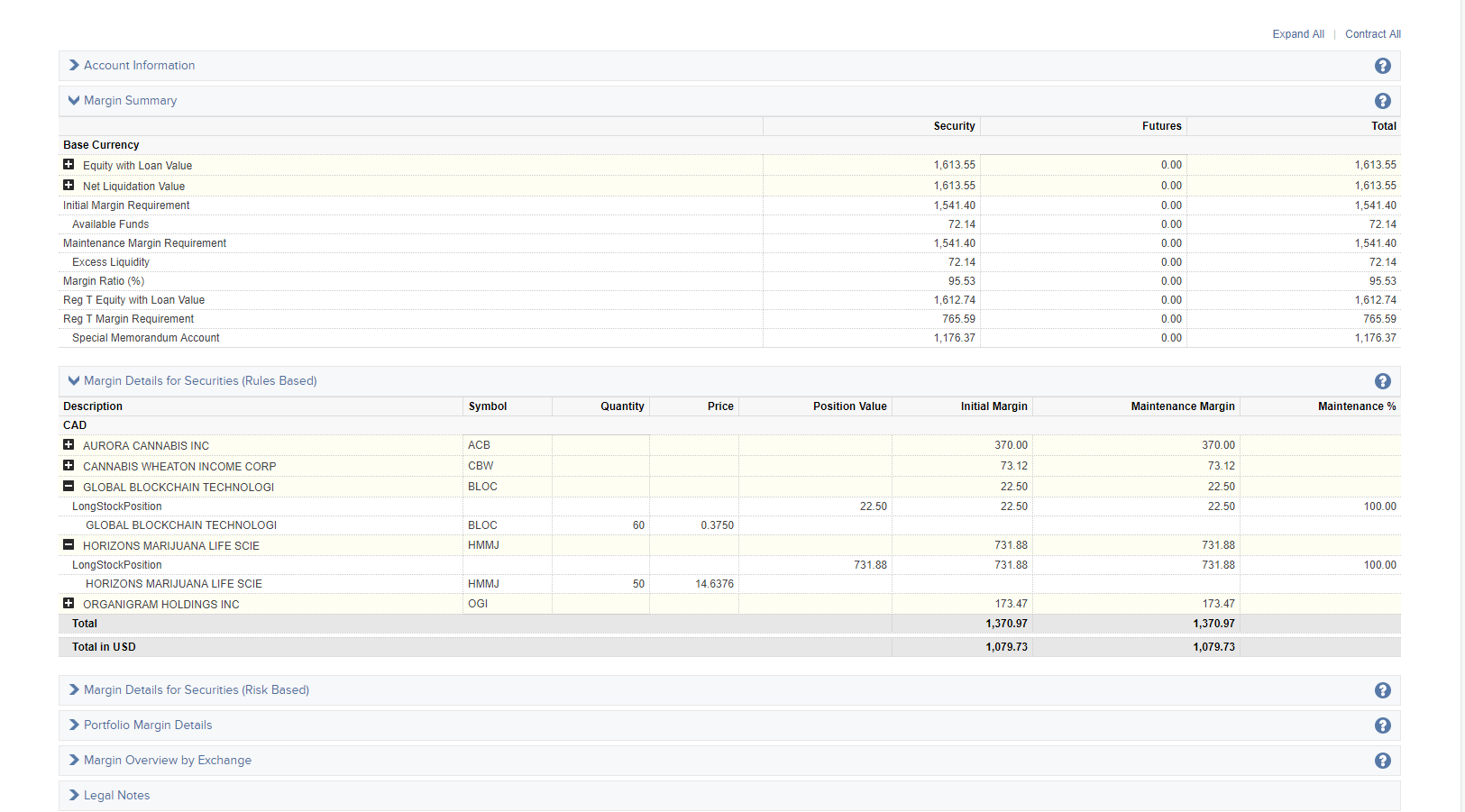
Task: Click the Maintenance Margin column header
Action: (x=1183, y=406)
